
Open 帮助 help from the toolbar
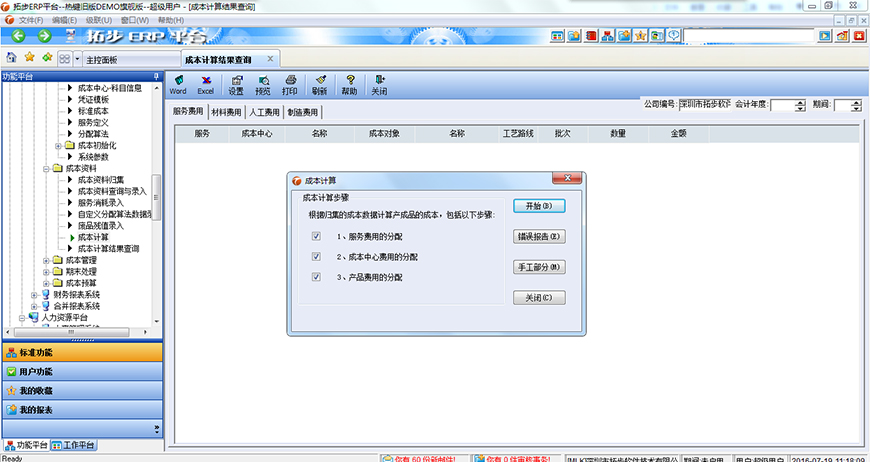click(349, 84)
